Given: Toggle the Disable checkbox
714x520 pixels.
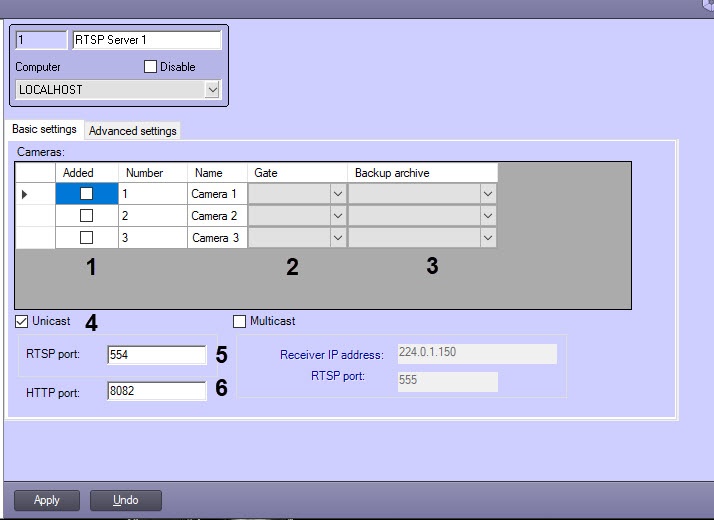Looking at the screenshot, I should pyautogui.click(x=150, y=67).
